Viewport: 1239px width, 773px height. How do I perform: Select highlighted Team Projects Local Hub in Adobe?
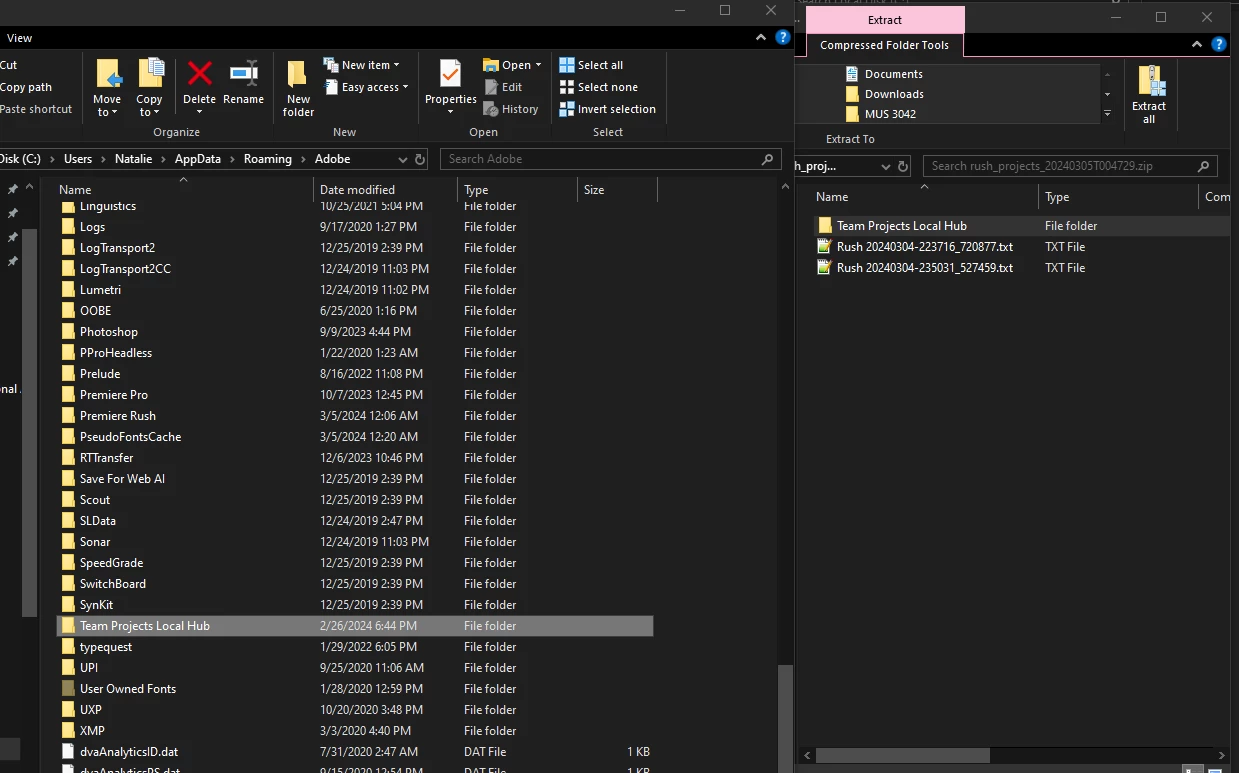355,626
